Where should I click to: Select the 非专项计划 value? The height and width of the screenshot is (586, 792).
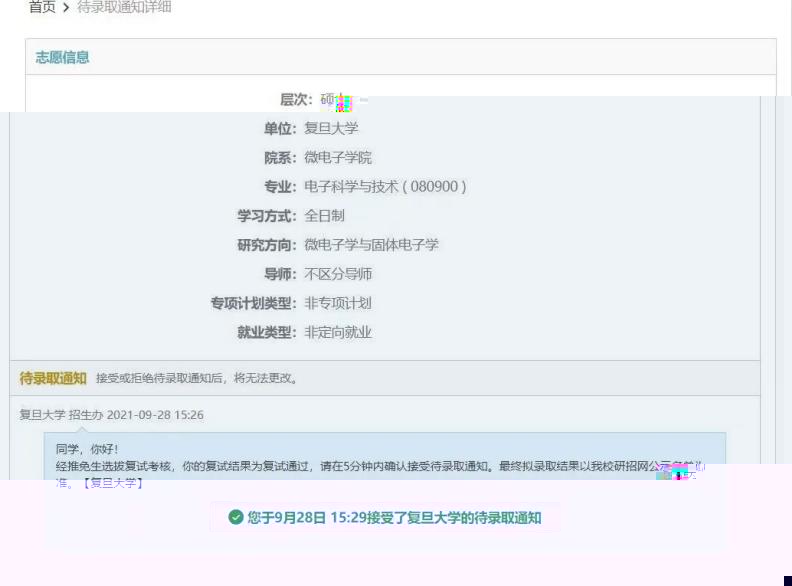tap(337, 303)
